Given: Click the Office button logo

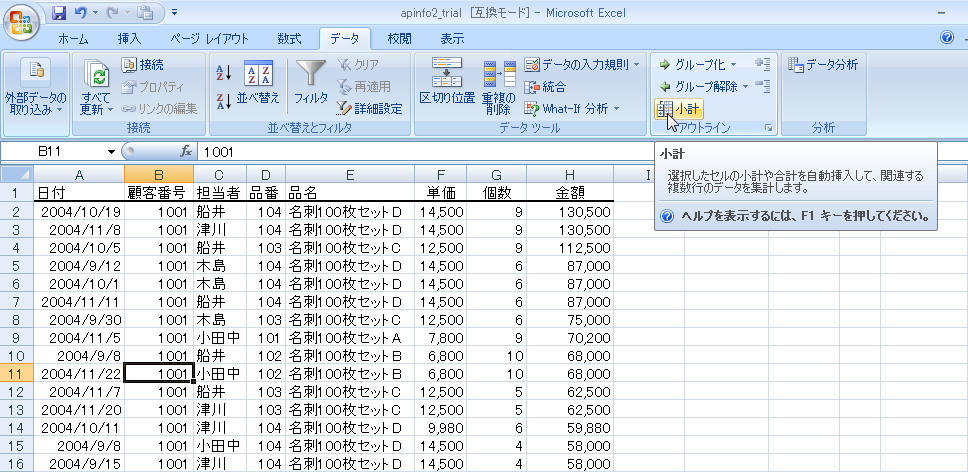Looking at the screenshot, I should coord(21,19).
